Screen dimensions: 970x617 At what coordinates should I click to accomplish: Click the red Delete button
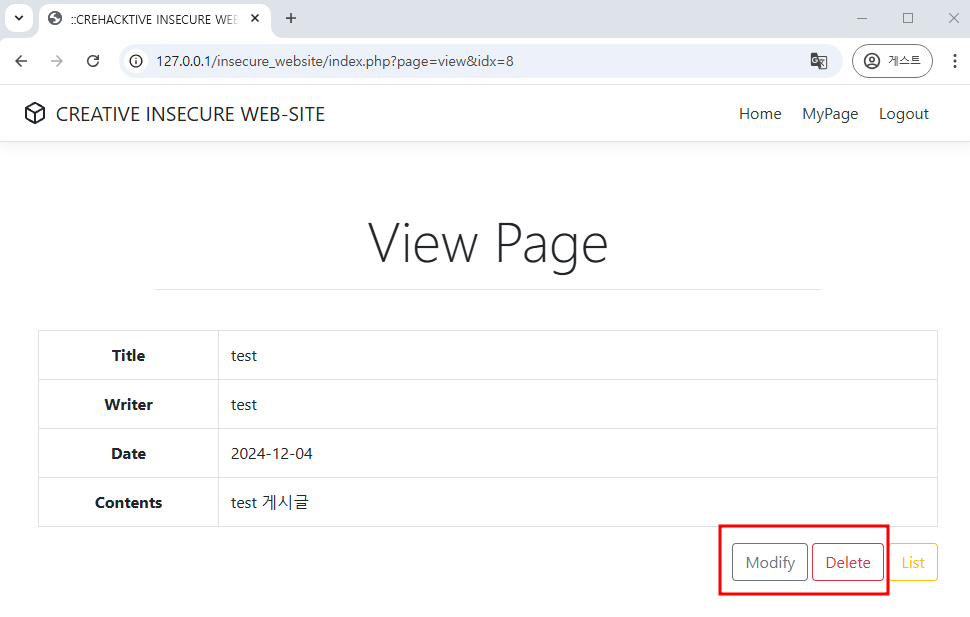(848, 562)
